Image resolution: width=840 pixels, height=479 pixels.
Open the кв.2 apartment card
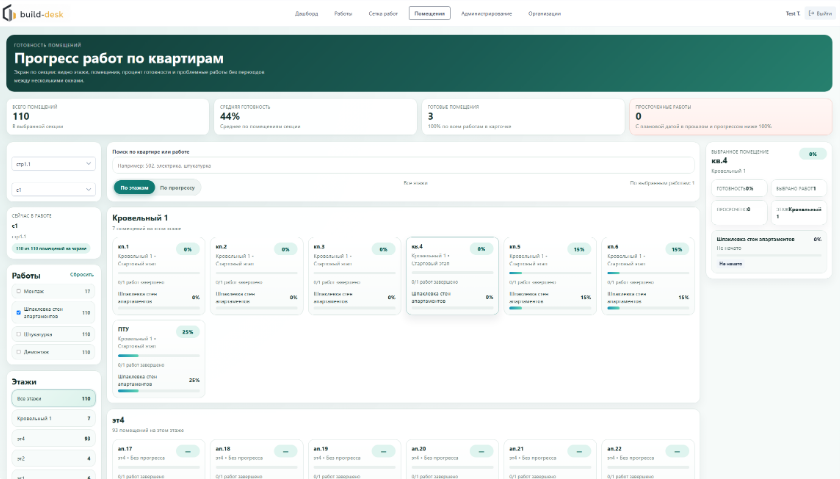tap(256, 275)
